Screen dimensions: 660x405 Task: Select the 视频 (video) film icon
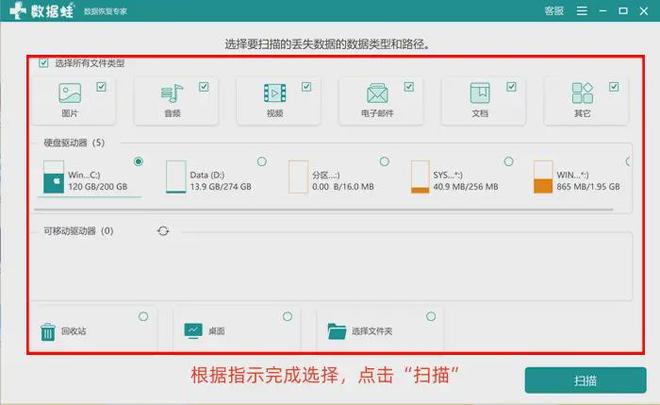pos(274,94)
